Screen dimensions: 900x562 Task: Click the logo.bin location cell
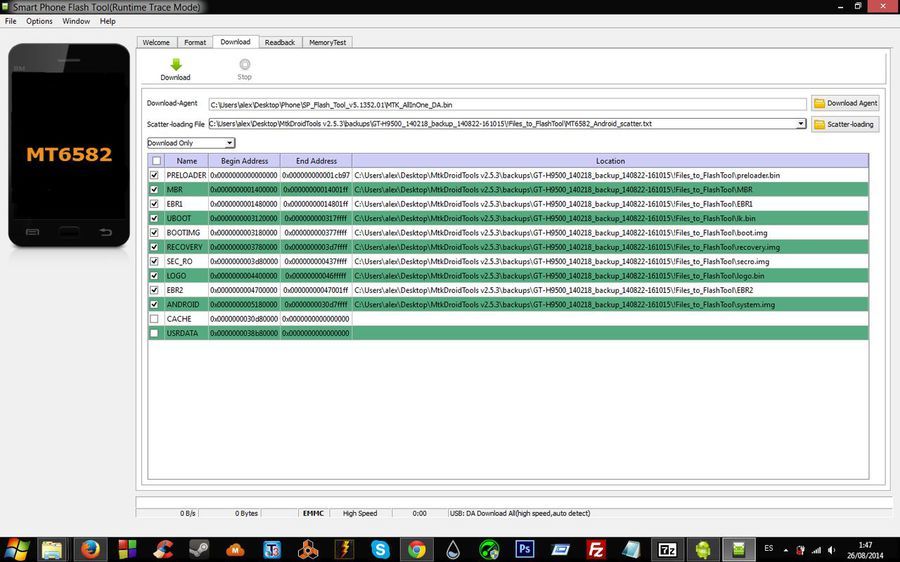tap(610, 276)
